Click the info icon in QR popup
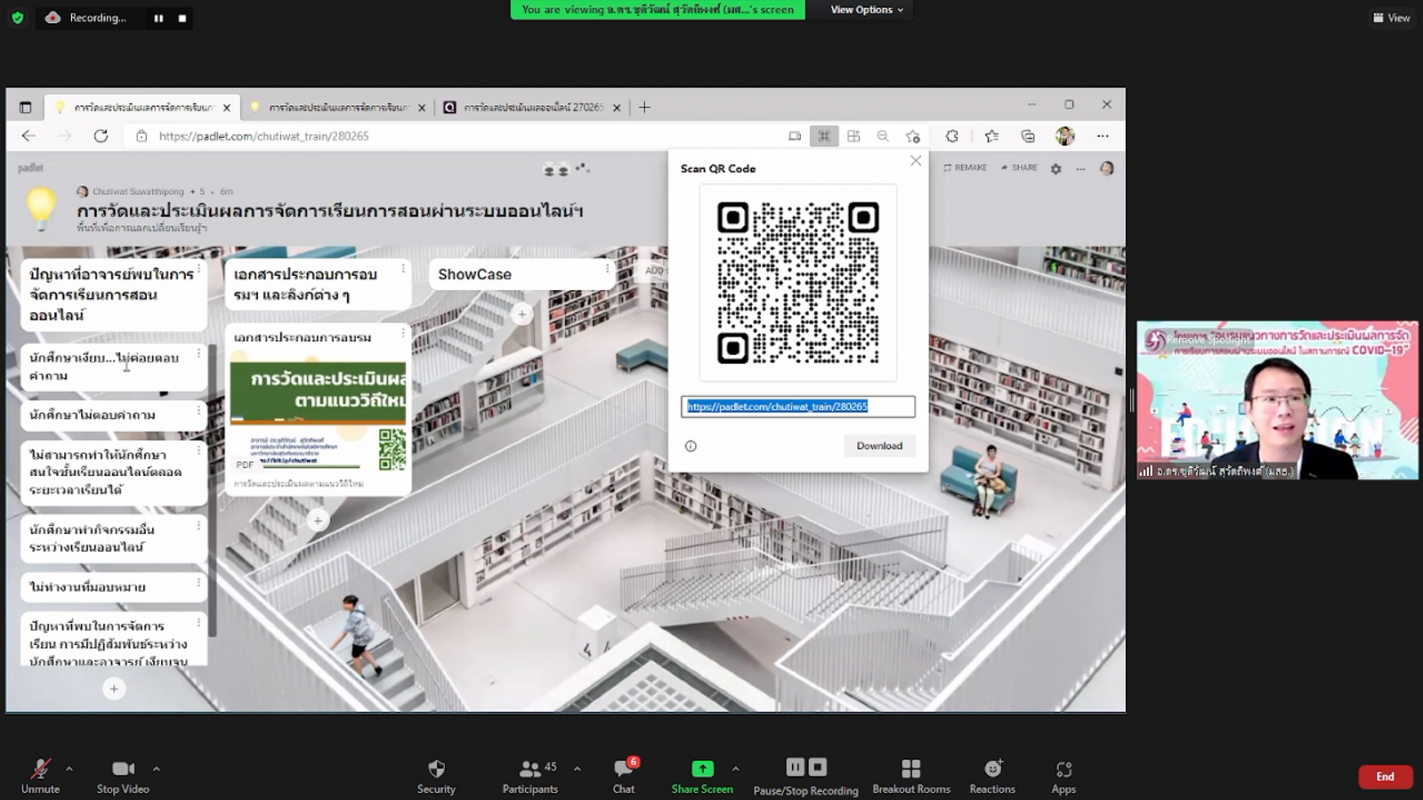 click(x=691, y=446)
